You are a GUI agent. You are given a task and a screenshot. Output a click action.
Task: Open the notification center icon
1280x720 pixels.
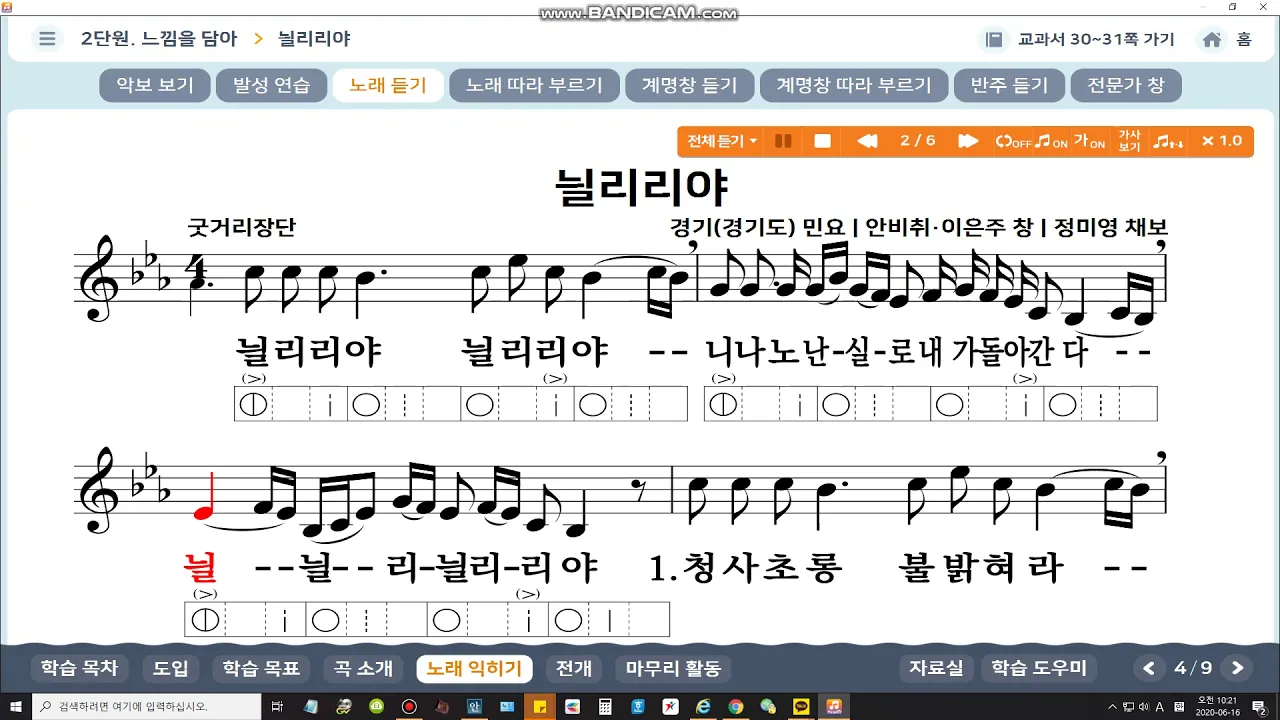[x=1258, y=706]
